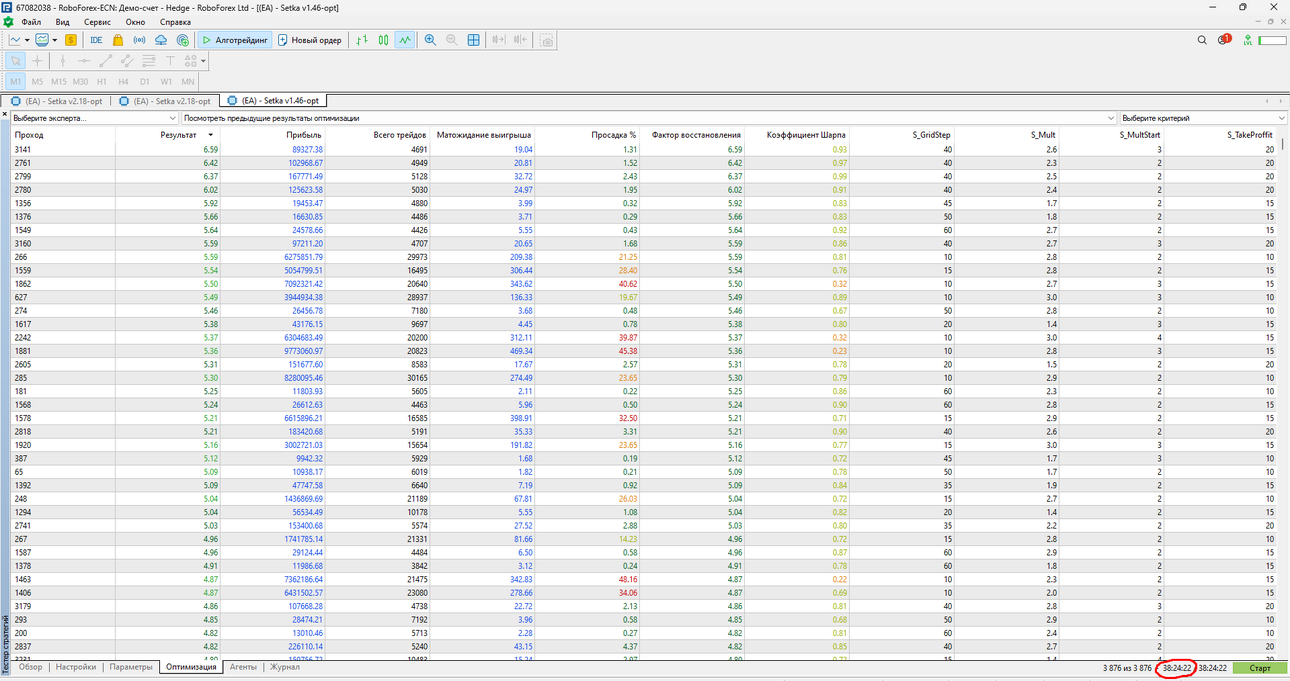Click the Новый ордер button
The width and height of the screenshot is (1290, 681).
[x=310, y=40]
